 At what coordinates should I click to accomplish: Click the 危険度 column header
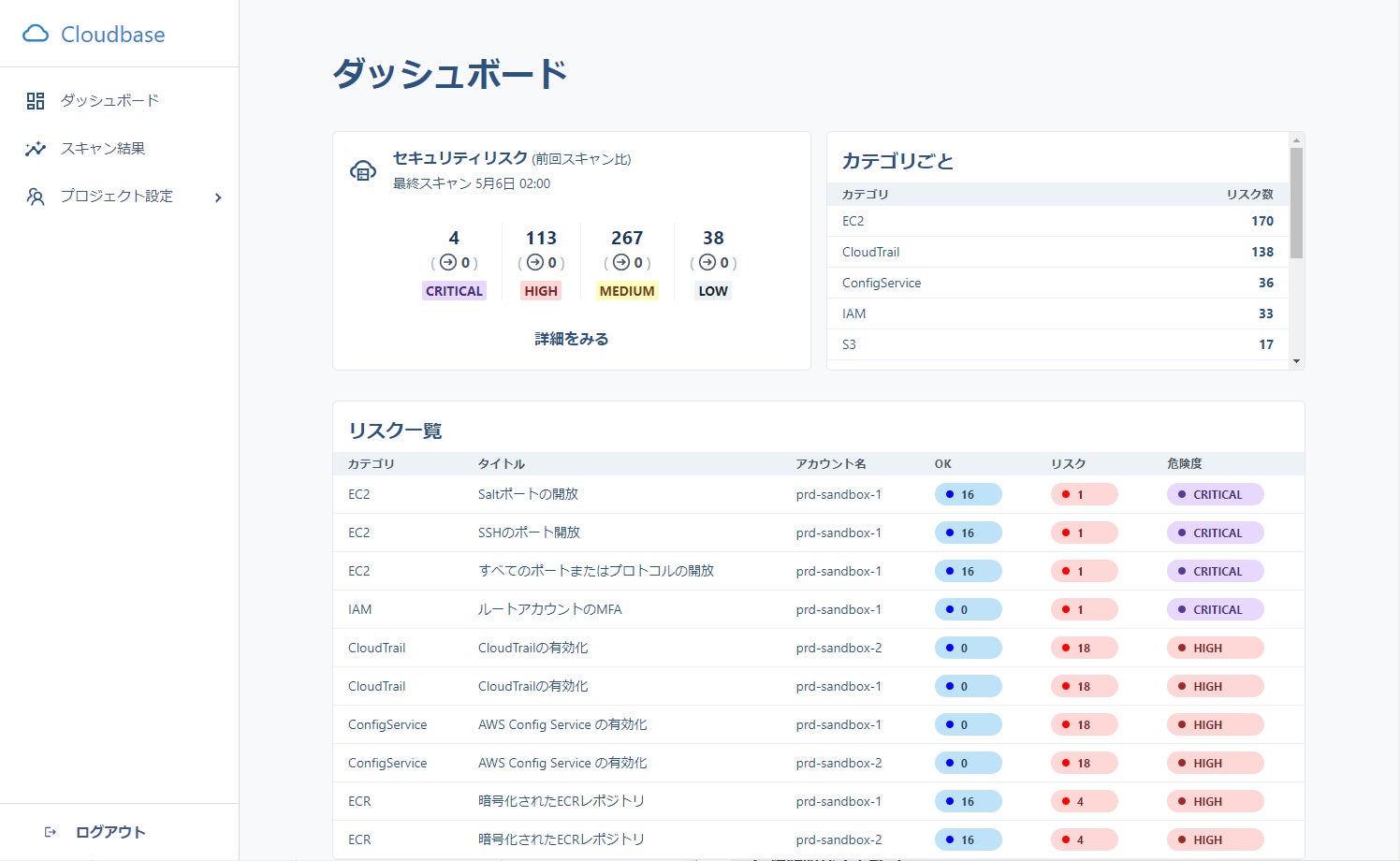click(1185, 464)
